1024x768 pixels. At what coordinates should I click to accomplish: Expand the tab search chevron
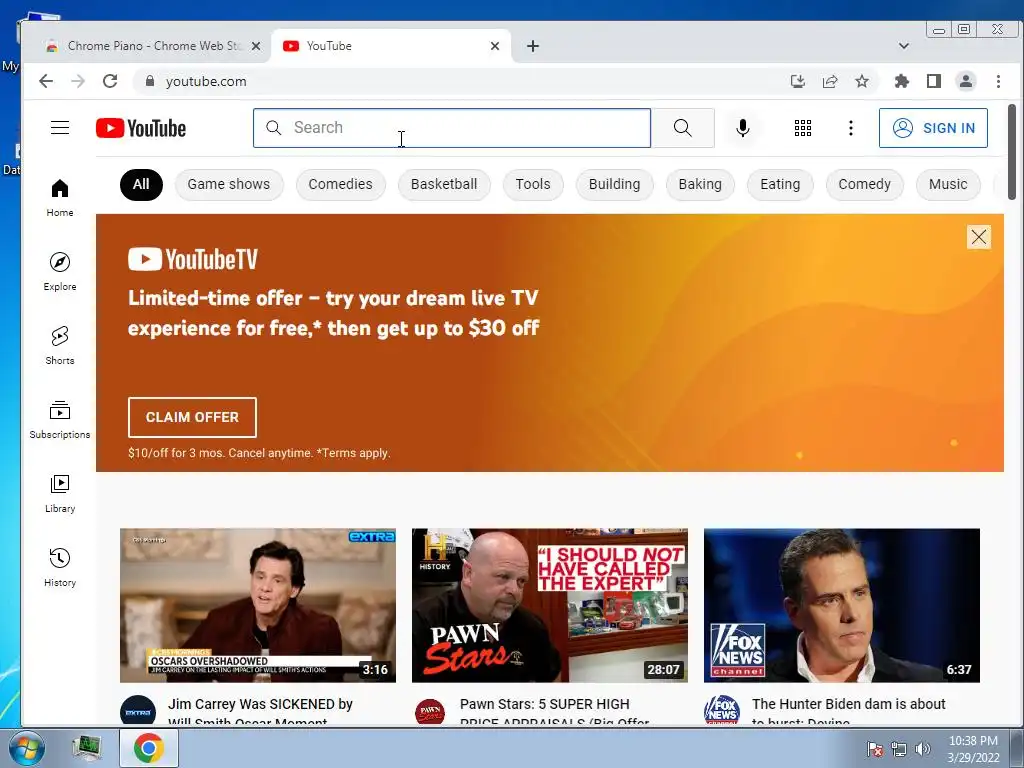coord(904,46)
